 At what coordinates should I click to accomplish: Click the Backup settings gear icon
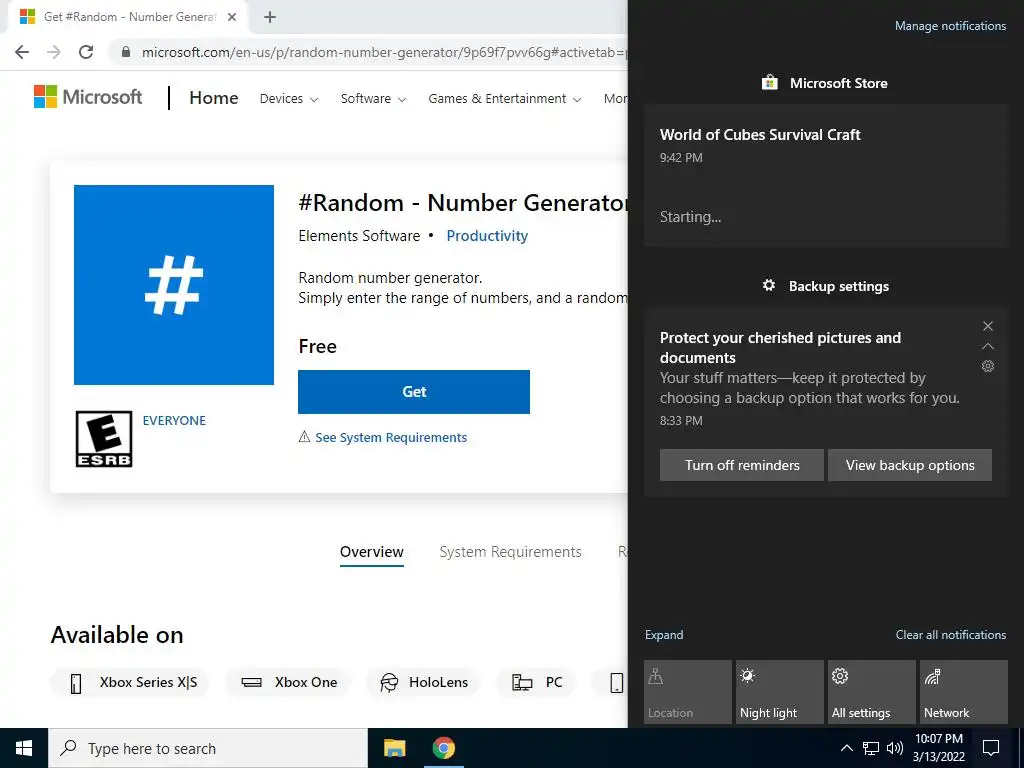coord(769,285)
